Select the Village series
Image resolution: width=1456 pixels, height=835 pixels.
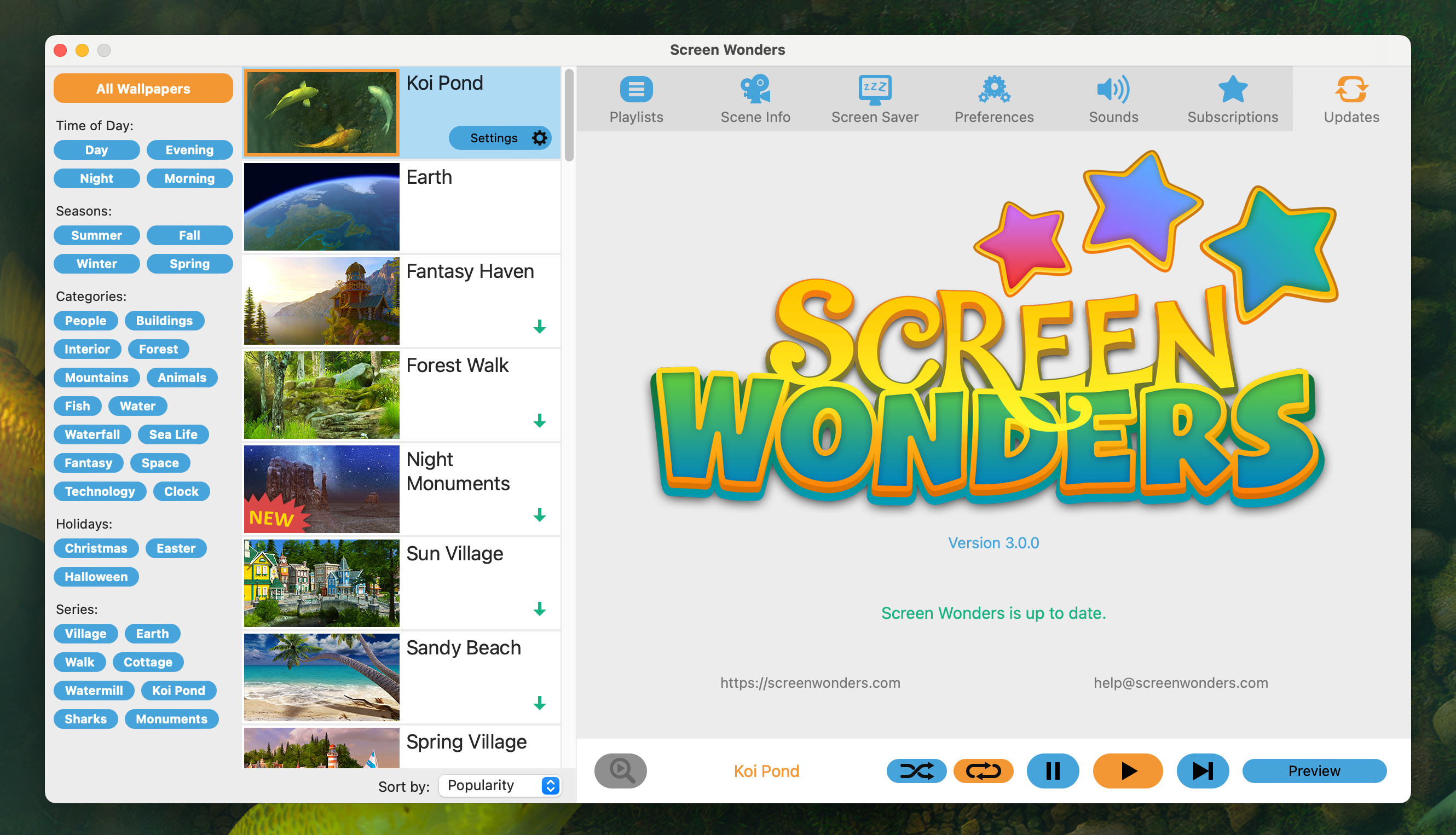point(85,634)
